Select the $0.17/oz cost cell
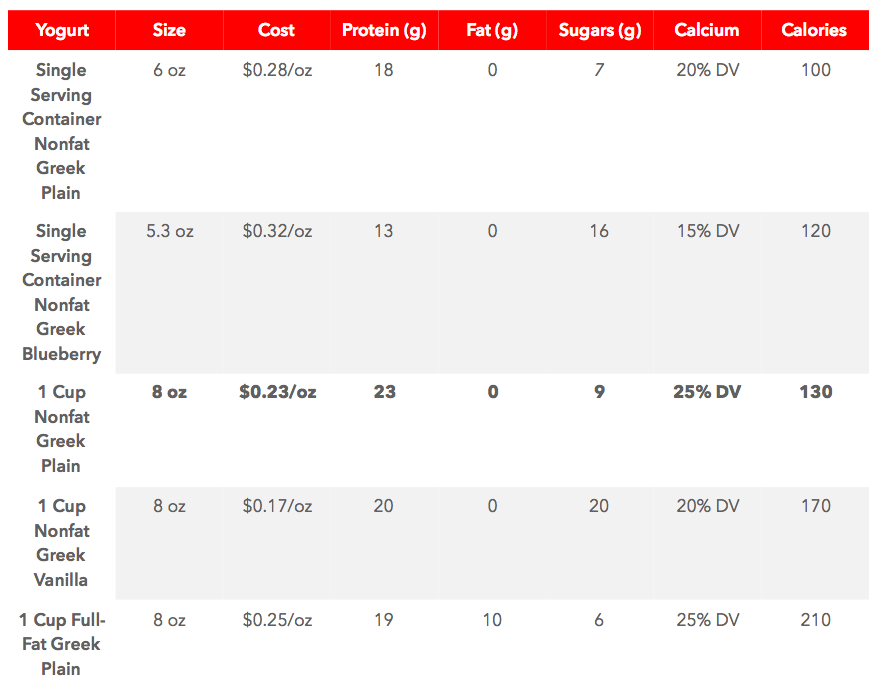Image resolution: width=876 pixels, height=690 pixels. click(277, 506)
